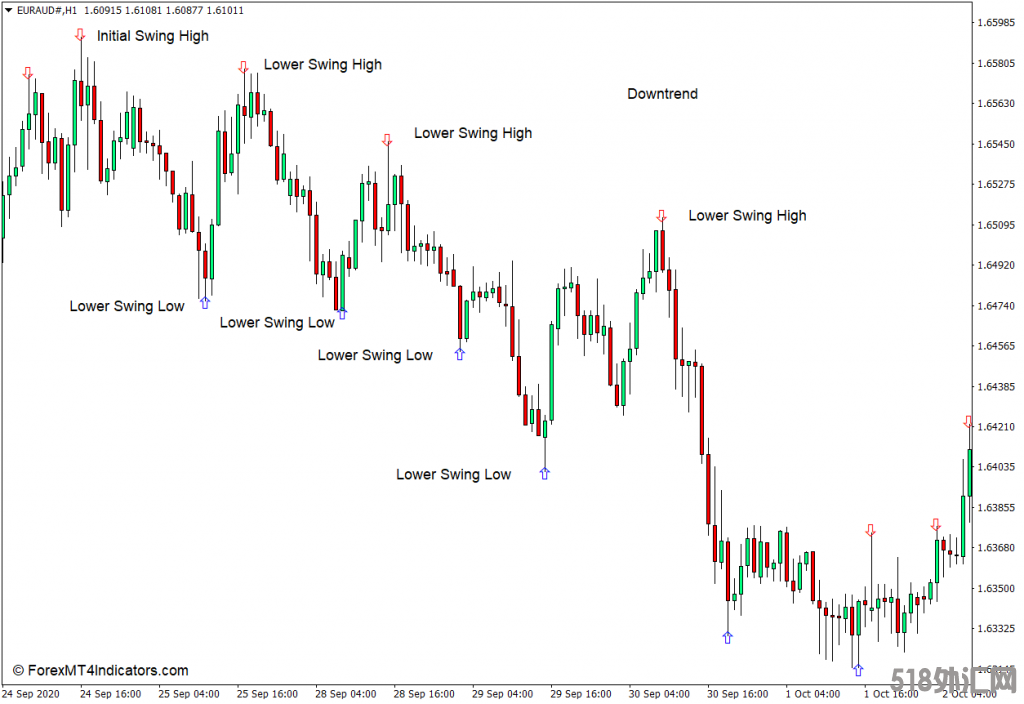Click the 1 Oct 04:00 time axis label

814,693
